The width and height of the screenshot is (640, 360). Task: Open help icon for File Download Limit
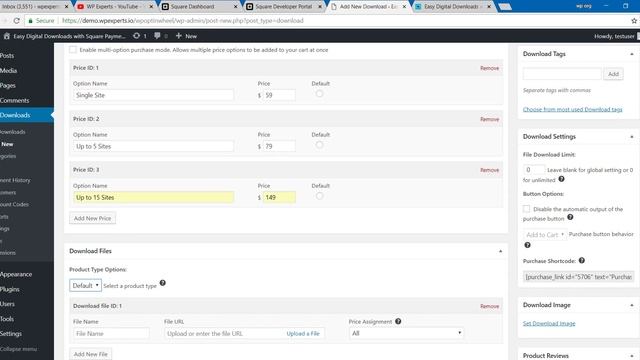(x=561, y=179)
